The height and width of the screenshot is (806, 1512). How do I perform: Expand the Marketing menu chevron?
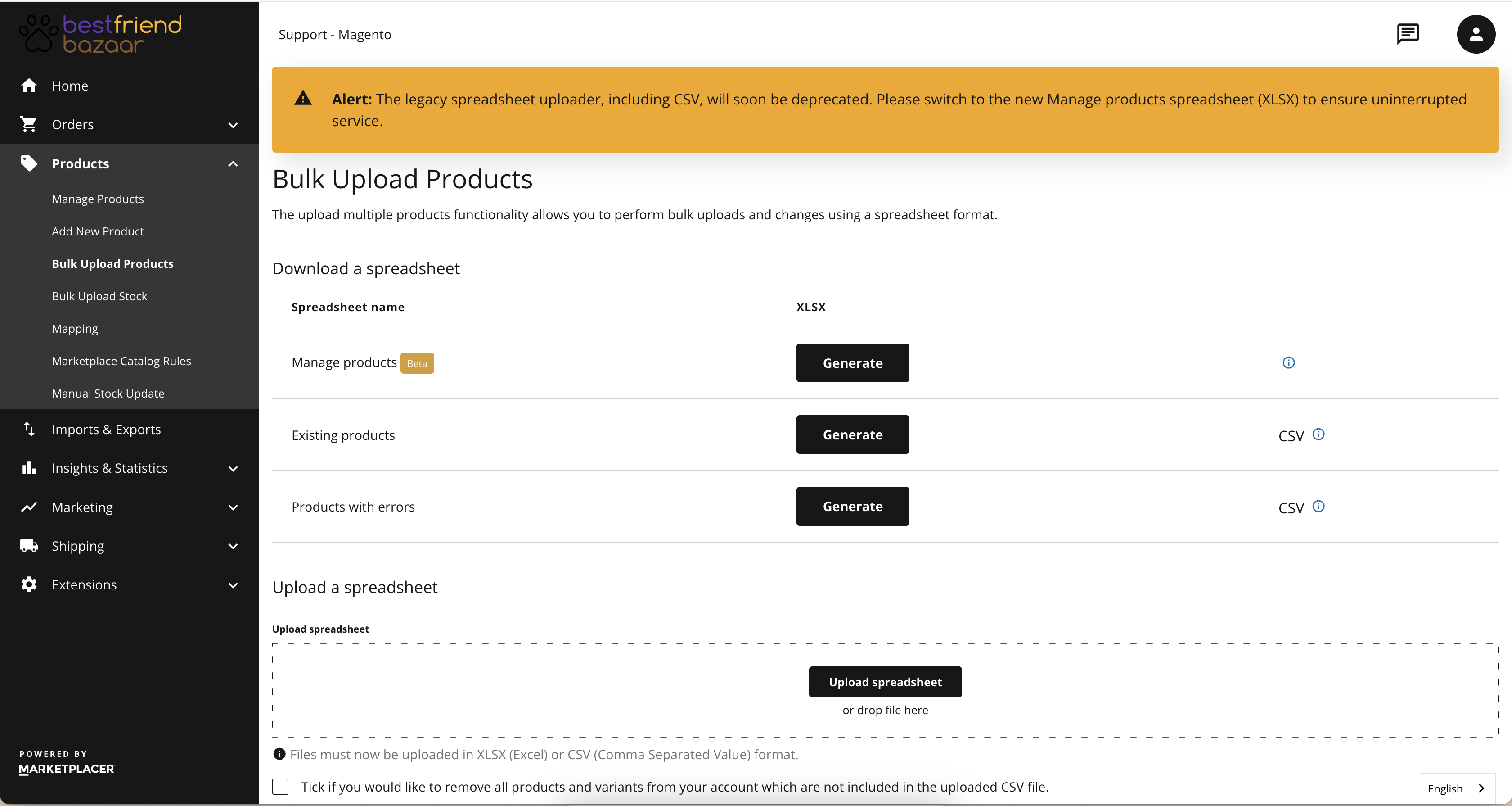pos(233,507)
